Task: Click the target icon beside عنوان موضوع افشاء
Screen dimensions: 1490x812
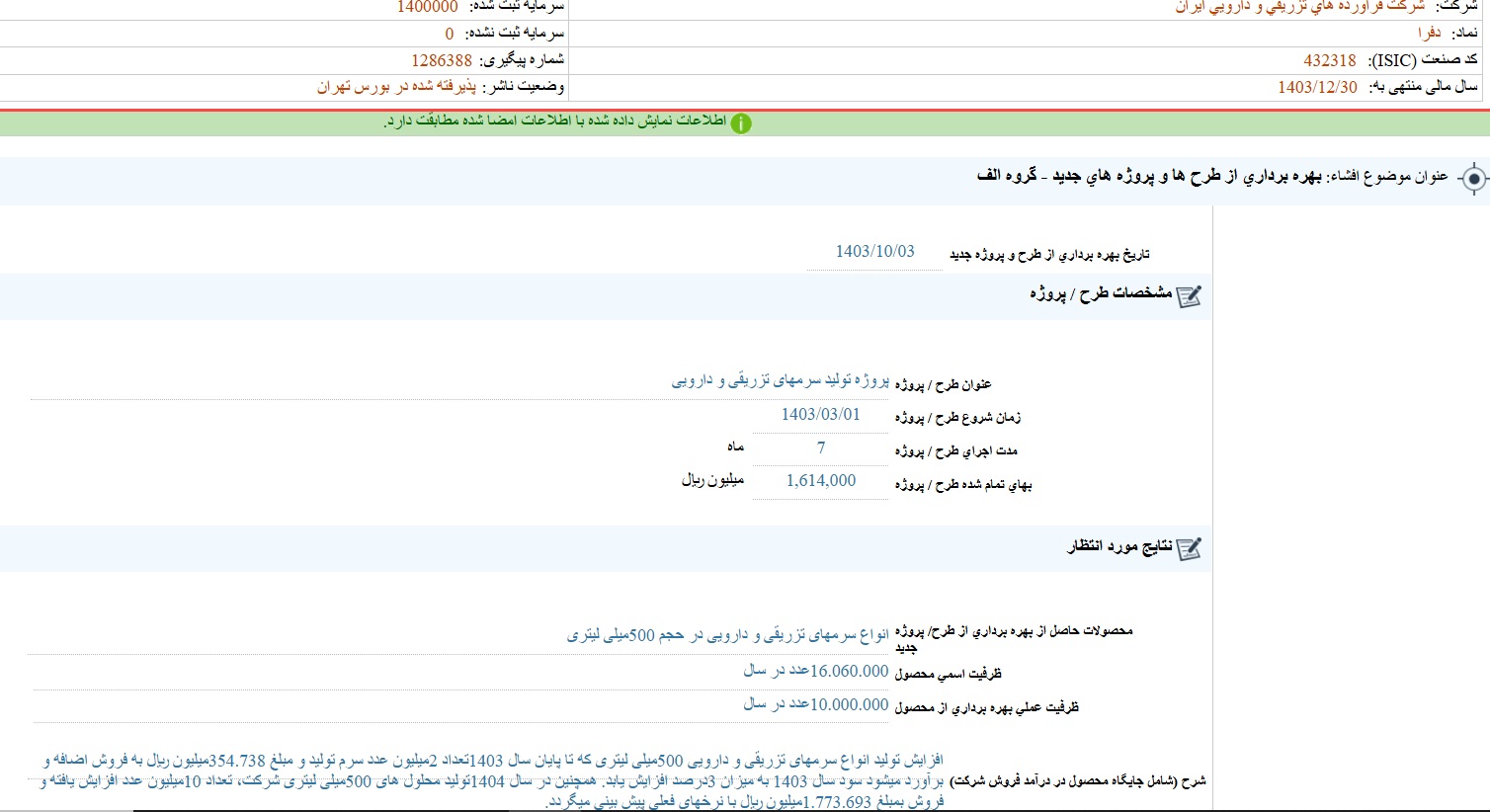Action: [x=1473, y=179]
